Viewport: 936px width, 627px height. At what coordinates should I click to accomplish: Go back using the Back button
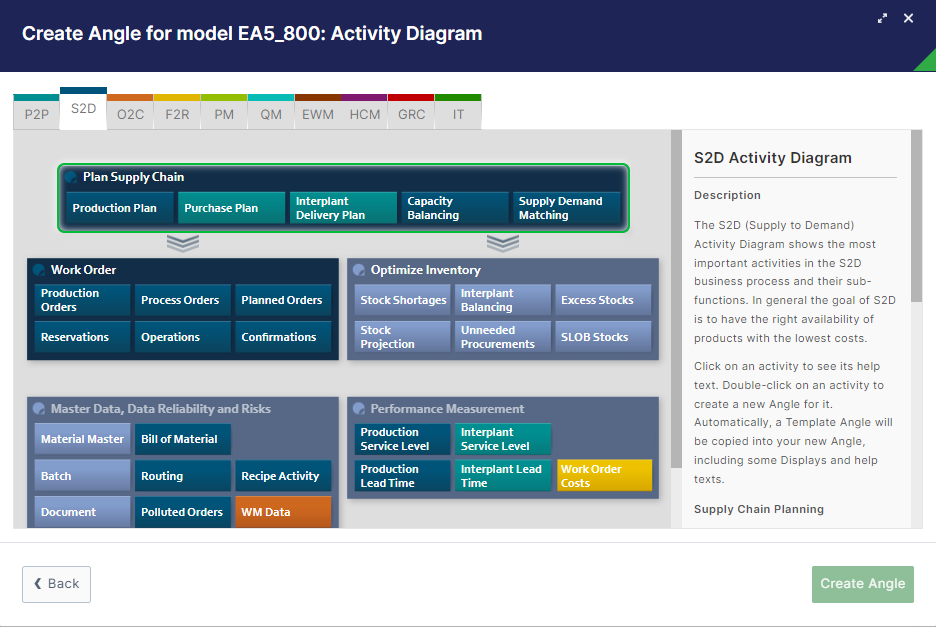[56, 584]
